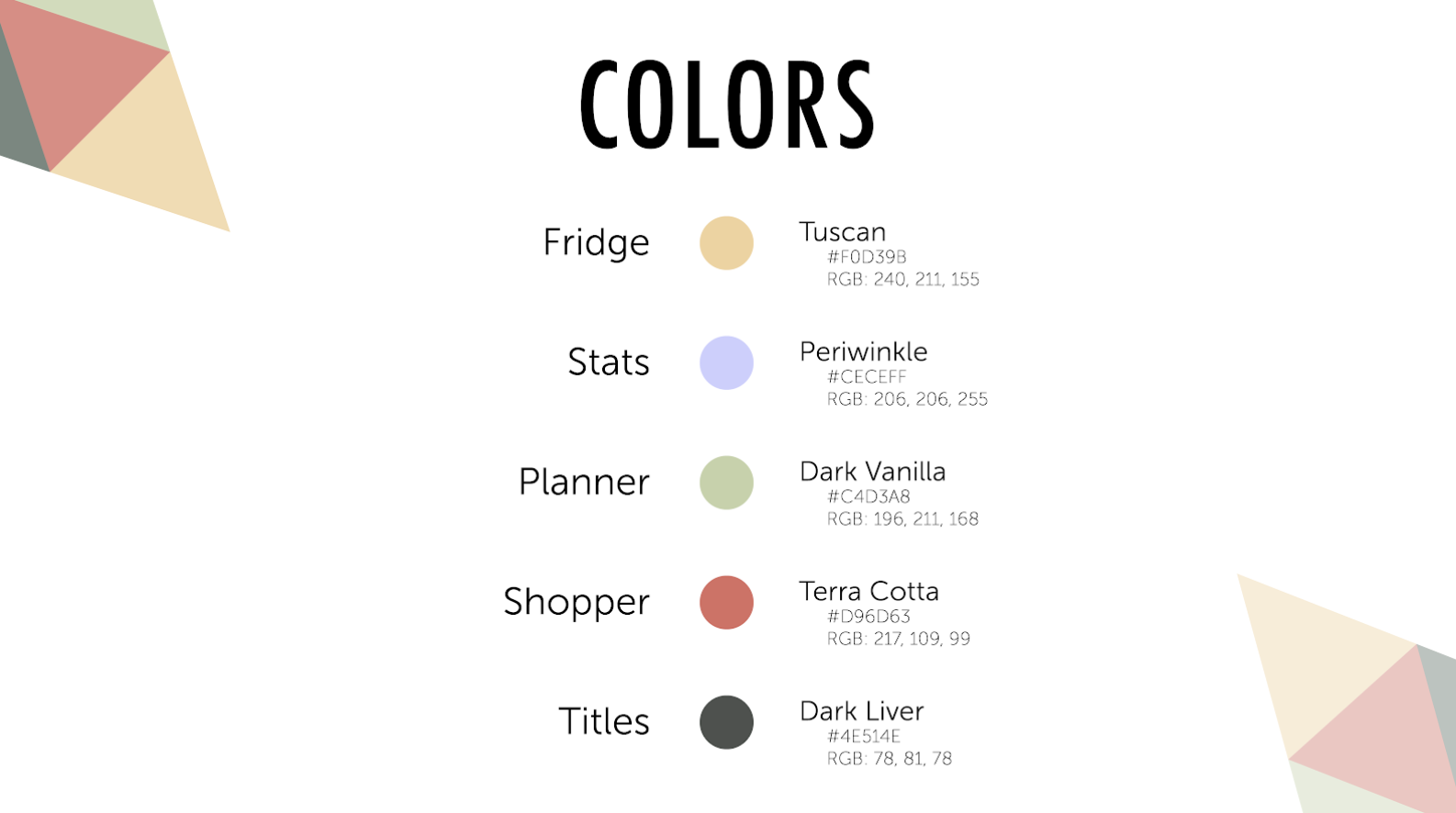The width and height of the screenshot is (1456, 813).
Task: Select the Dark Liver gray circle
Action: pos(726,722)
